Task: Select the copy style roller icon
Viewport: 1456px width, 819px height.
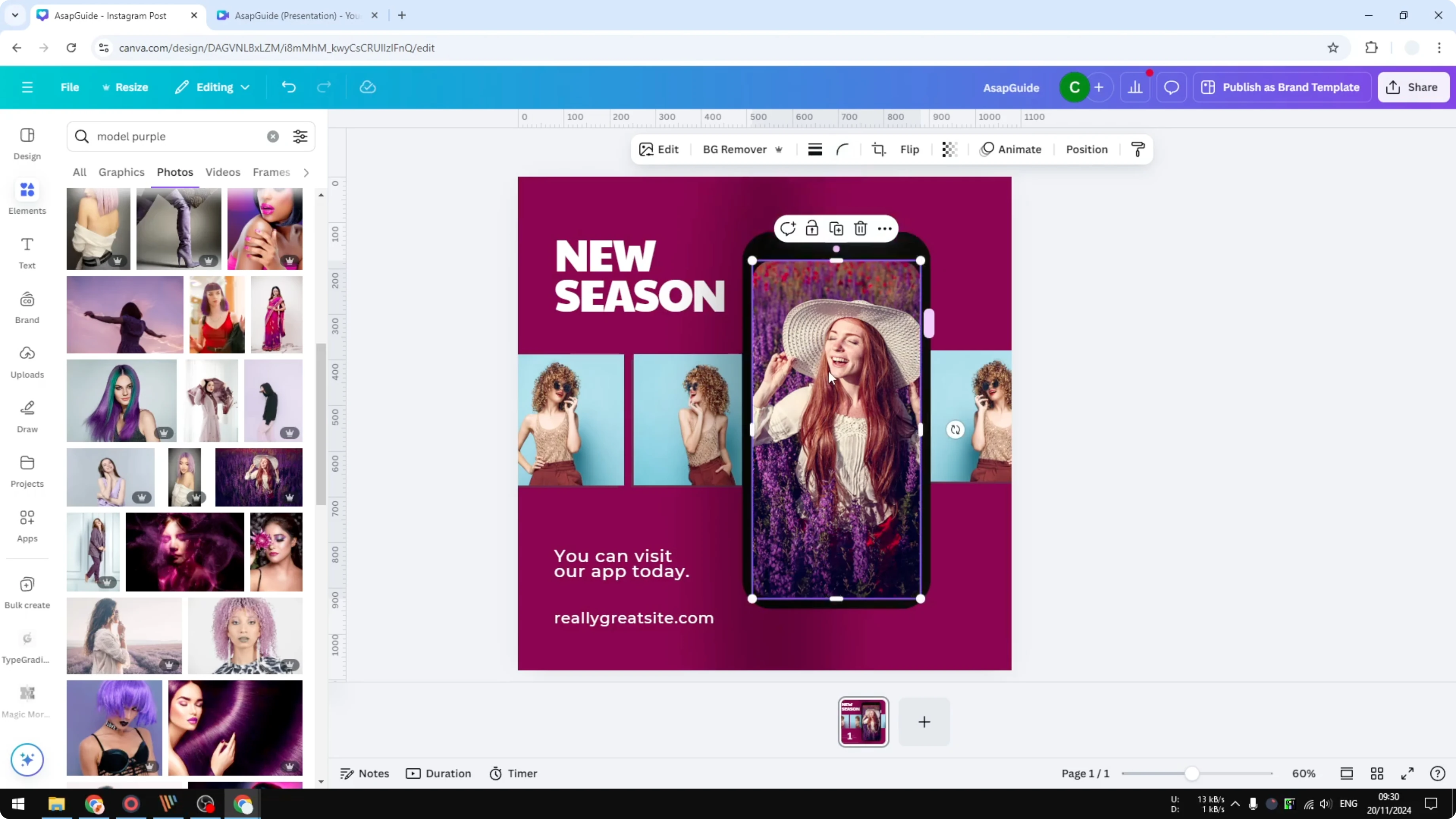Action: 1138,149
